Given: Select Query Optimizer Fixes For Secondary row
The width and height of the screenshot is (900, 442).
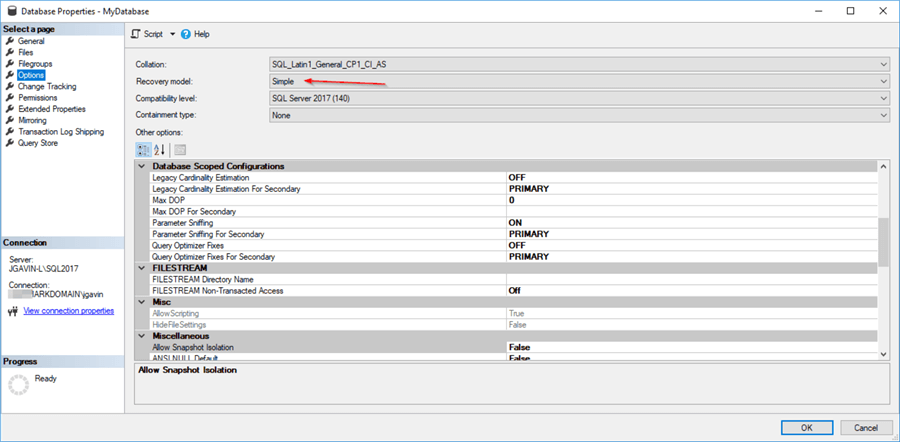Looking at the screenshot, I should tap(514, 257).
